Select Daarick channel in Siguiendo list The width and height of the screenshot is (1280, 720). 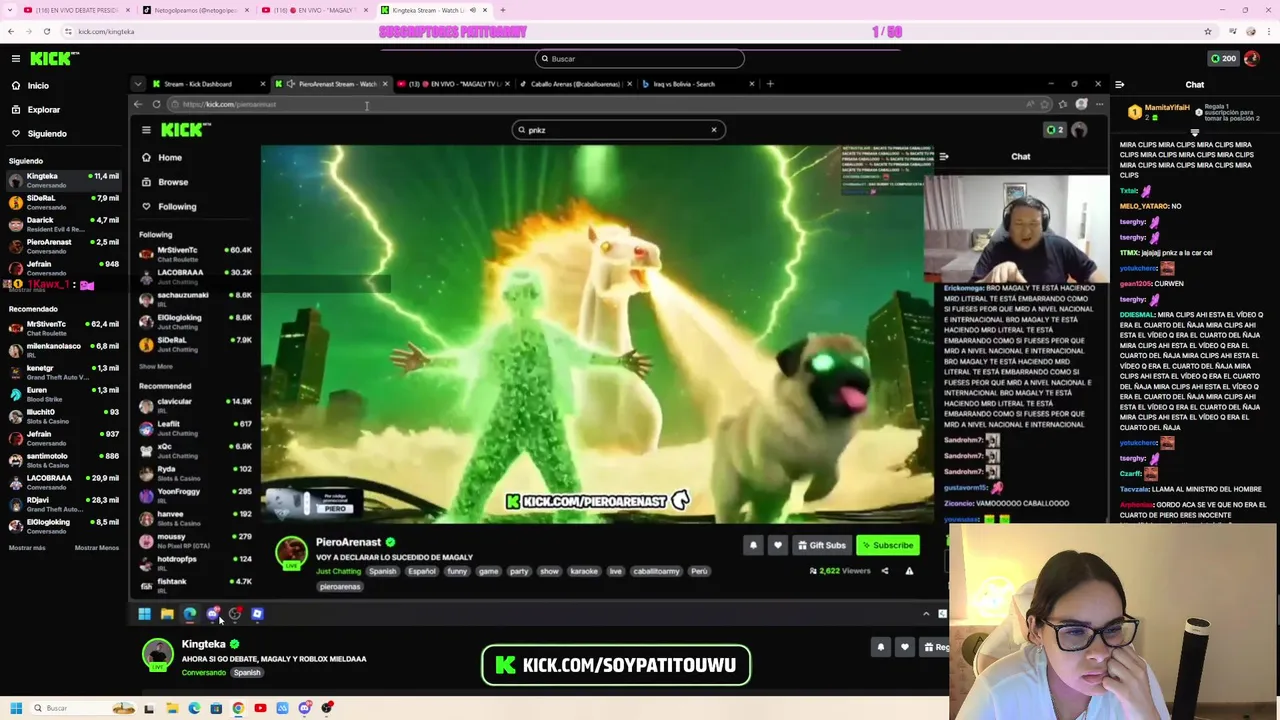(x=63, y=224)
